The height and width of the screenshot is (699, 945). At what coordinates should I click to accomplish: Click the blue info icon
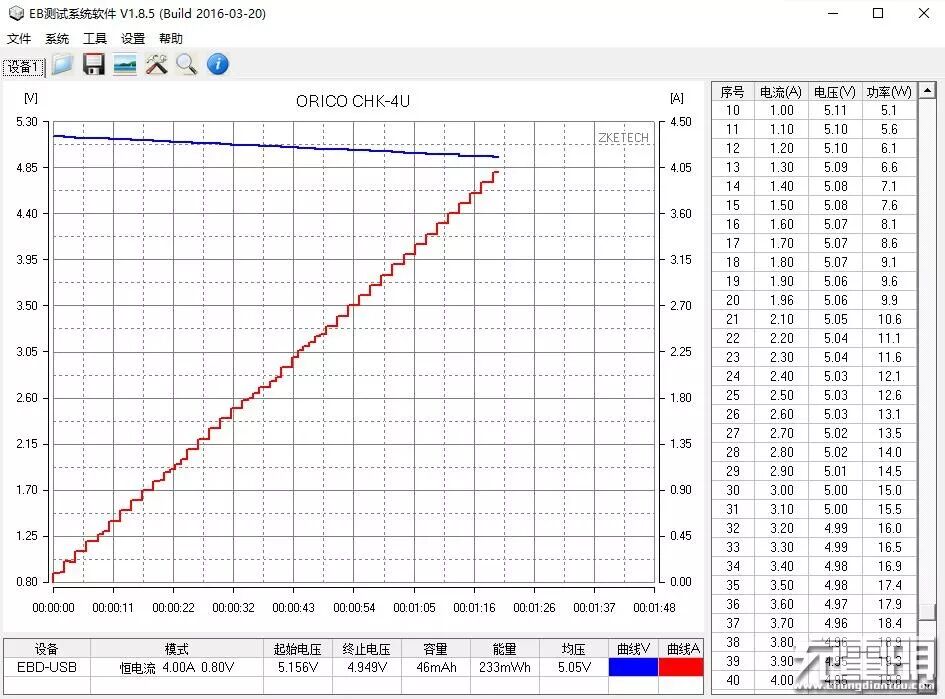[218, 64]
